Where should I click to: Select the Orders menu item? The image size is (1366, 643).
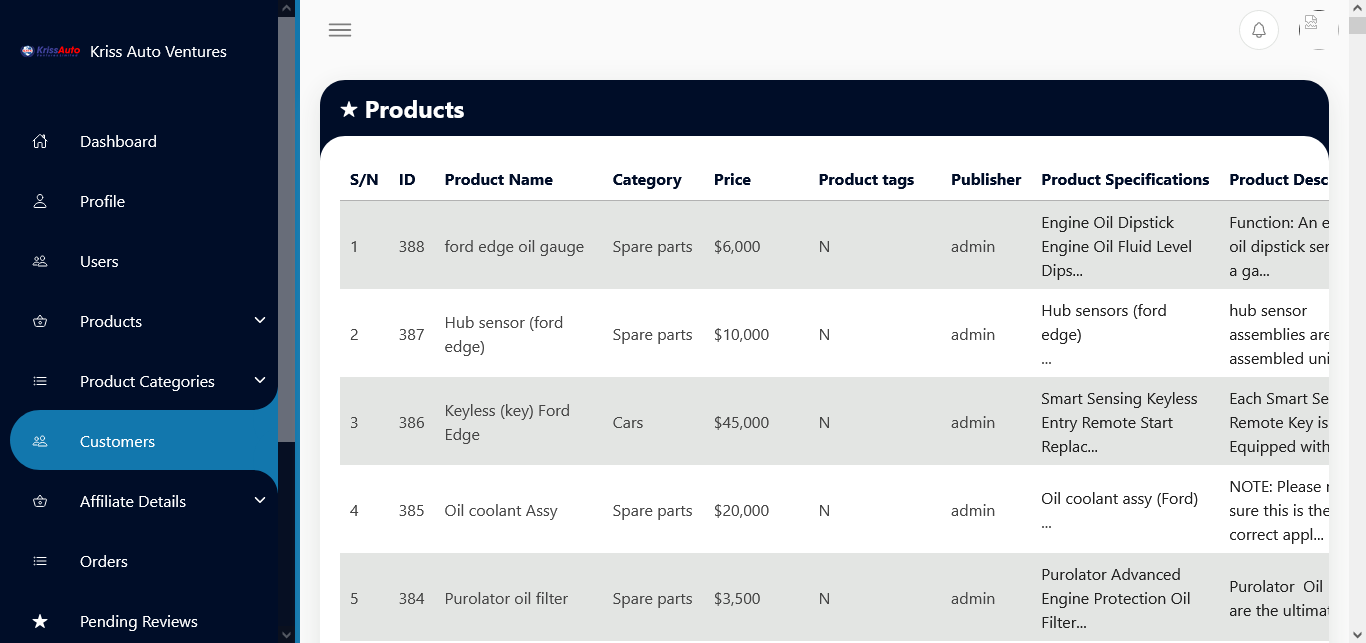pos(144,561)
